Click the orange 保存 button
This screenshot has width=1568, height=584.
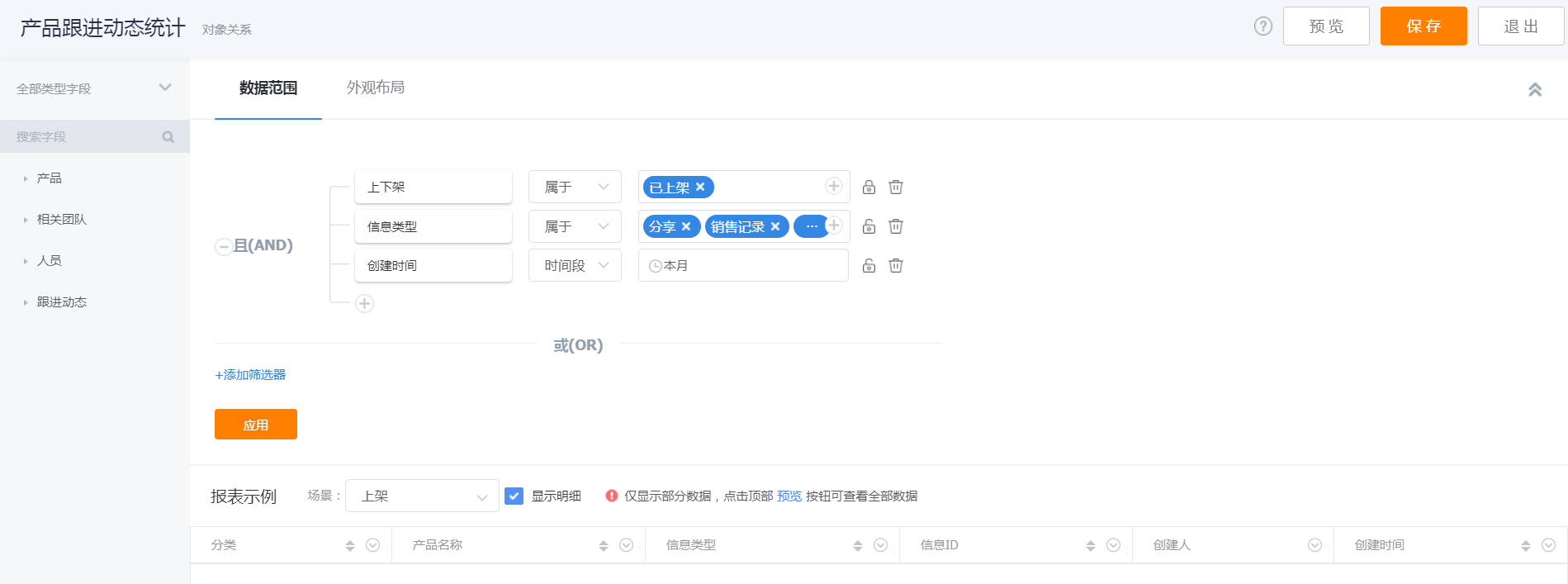(x=1424, y=26)
